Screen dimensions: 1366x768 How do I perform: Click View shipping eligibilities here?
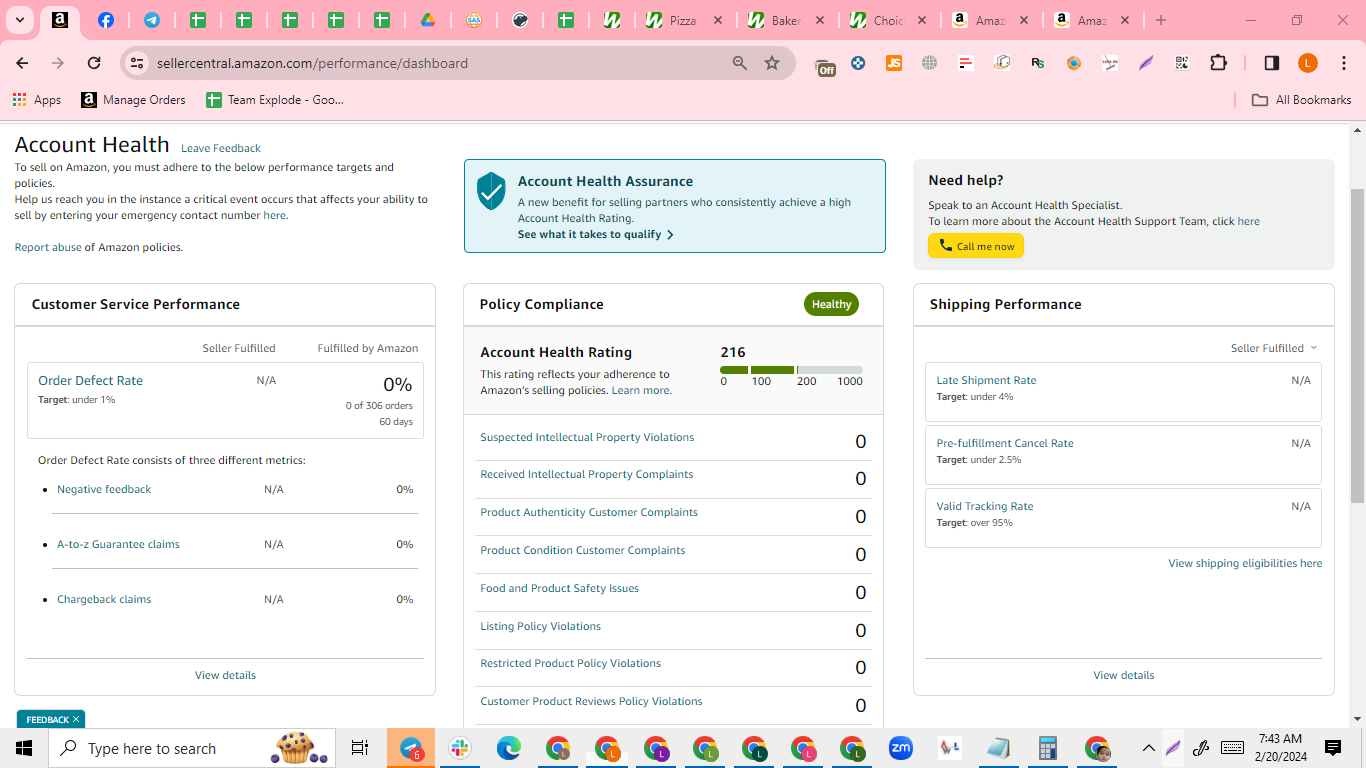(1245, 563)
